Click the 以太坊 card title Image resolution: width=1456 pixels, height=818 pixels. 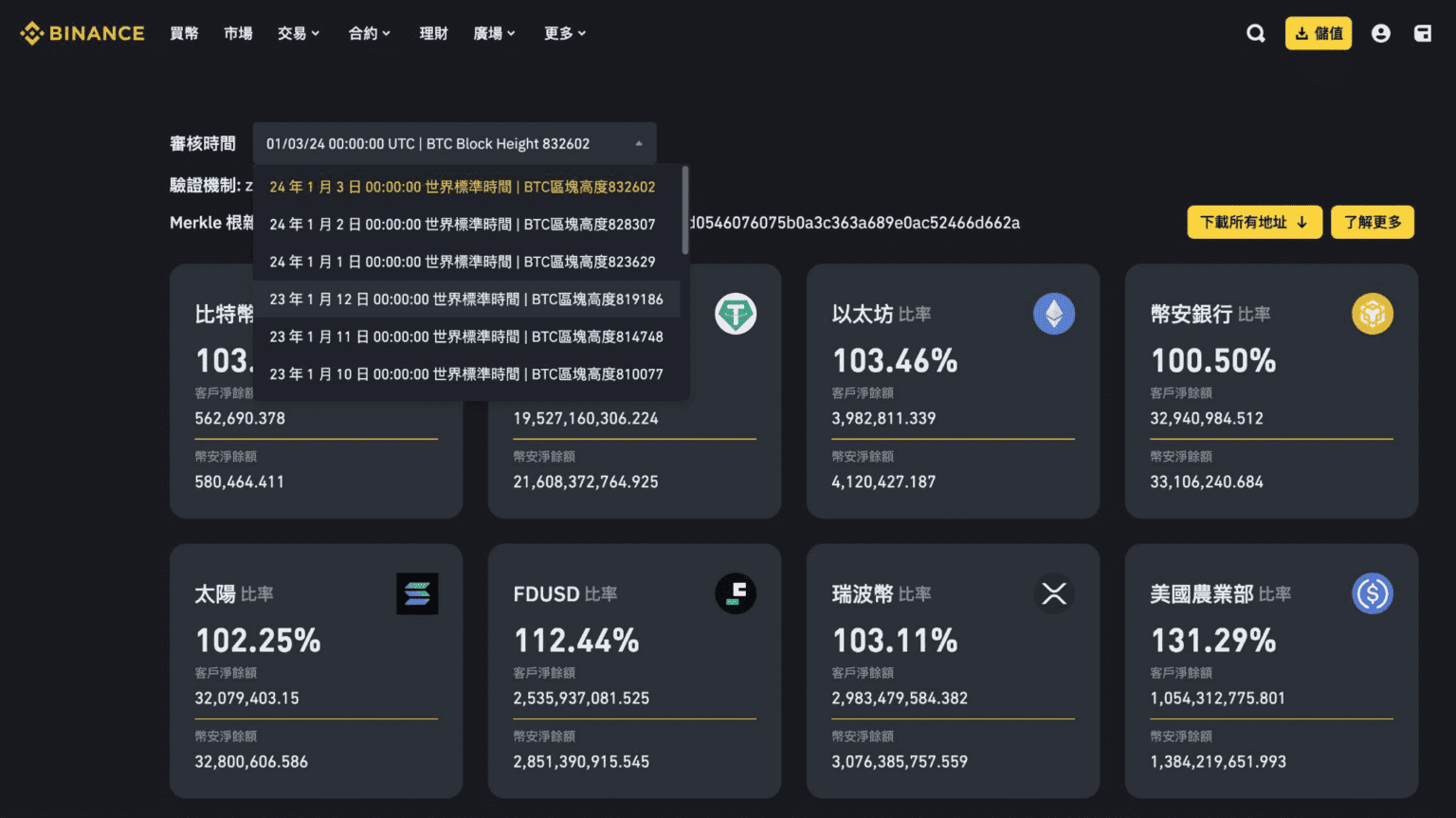coord(863,314)
